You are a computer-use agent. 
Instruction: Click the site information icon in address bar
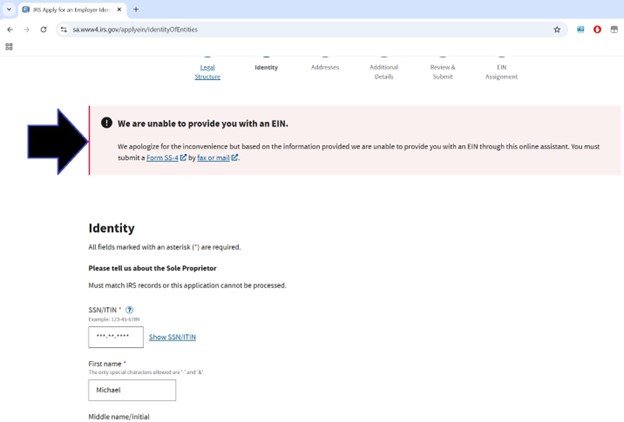point(64,29)
